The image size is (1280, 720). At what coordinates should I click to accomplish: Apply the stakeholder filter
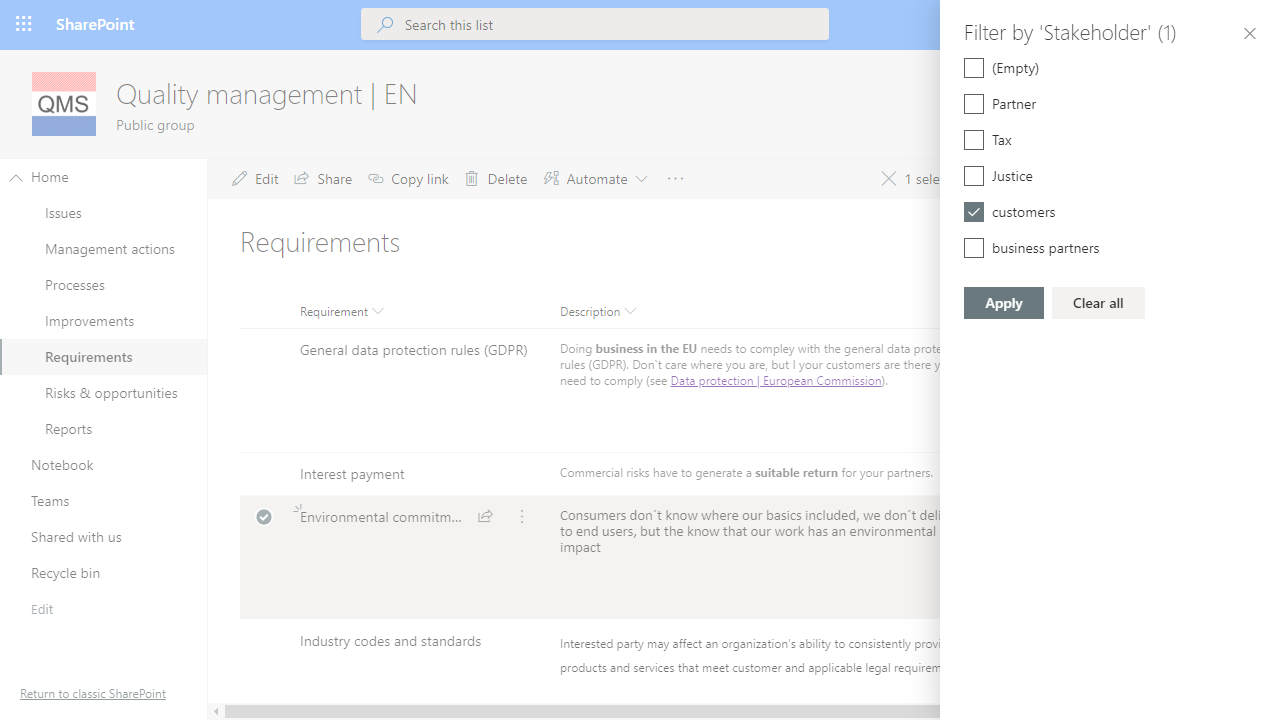[1003, 302]
